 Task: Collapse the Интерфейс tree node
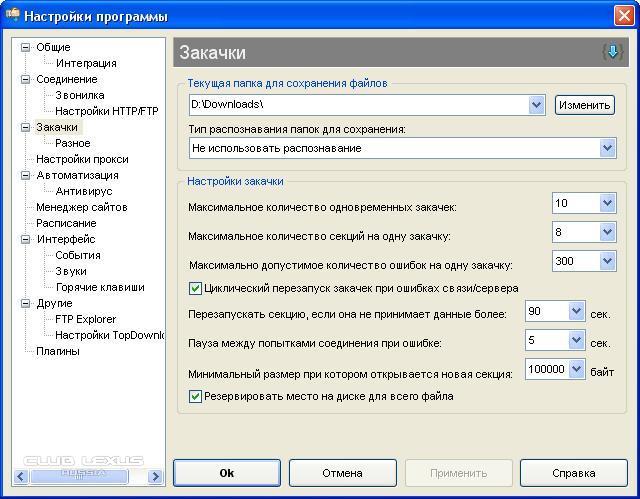click(26, 239)
